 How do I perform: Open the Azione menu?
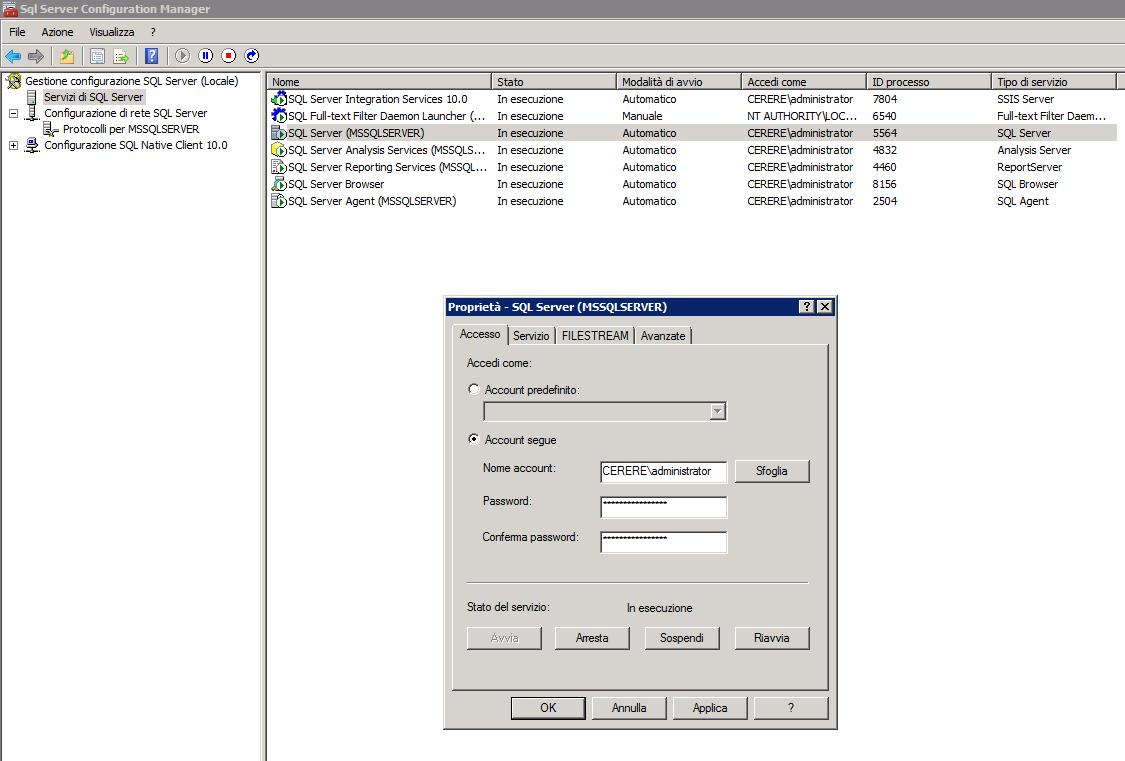(57, 32)
